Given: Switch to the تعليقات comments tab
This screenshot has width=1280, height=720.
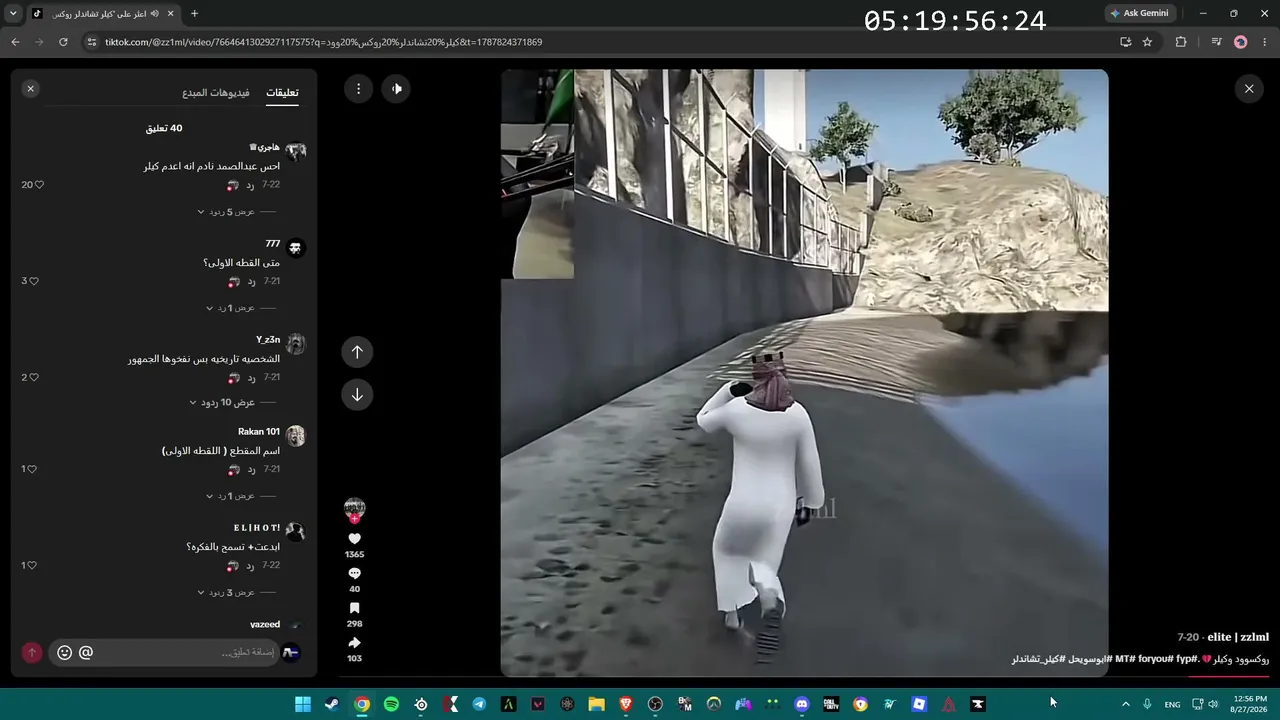Looking at the screenshot, I should pyautogui.click(x=282, y=93).
